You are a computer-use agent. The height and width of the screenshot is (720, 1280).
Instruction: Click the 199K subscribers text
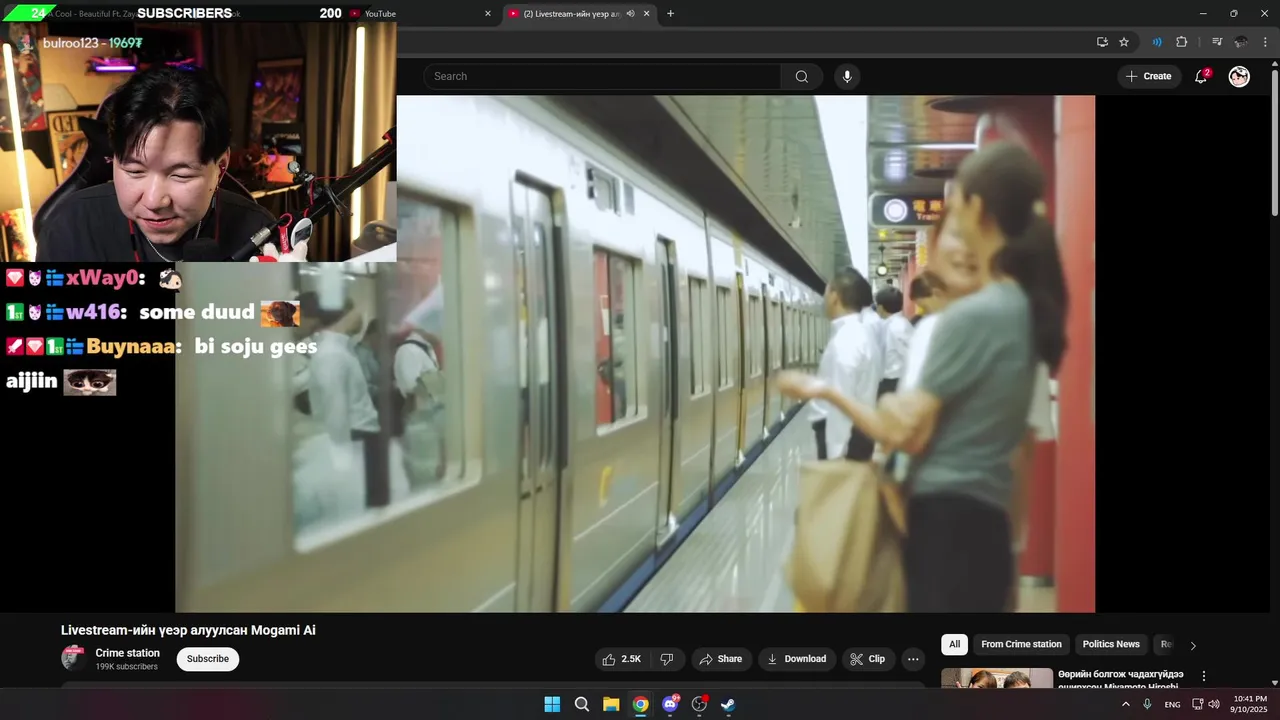pos(127,667)
